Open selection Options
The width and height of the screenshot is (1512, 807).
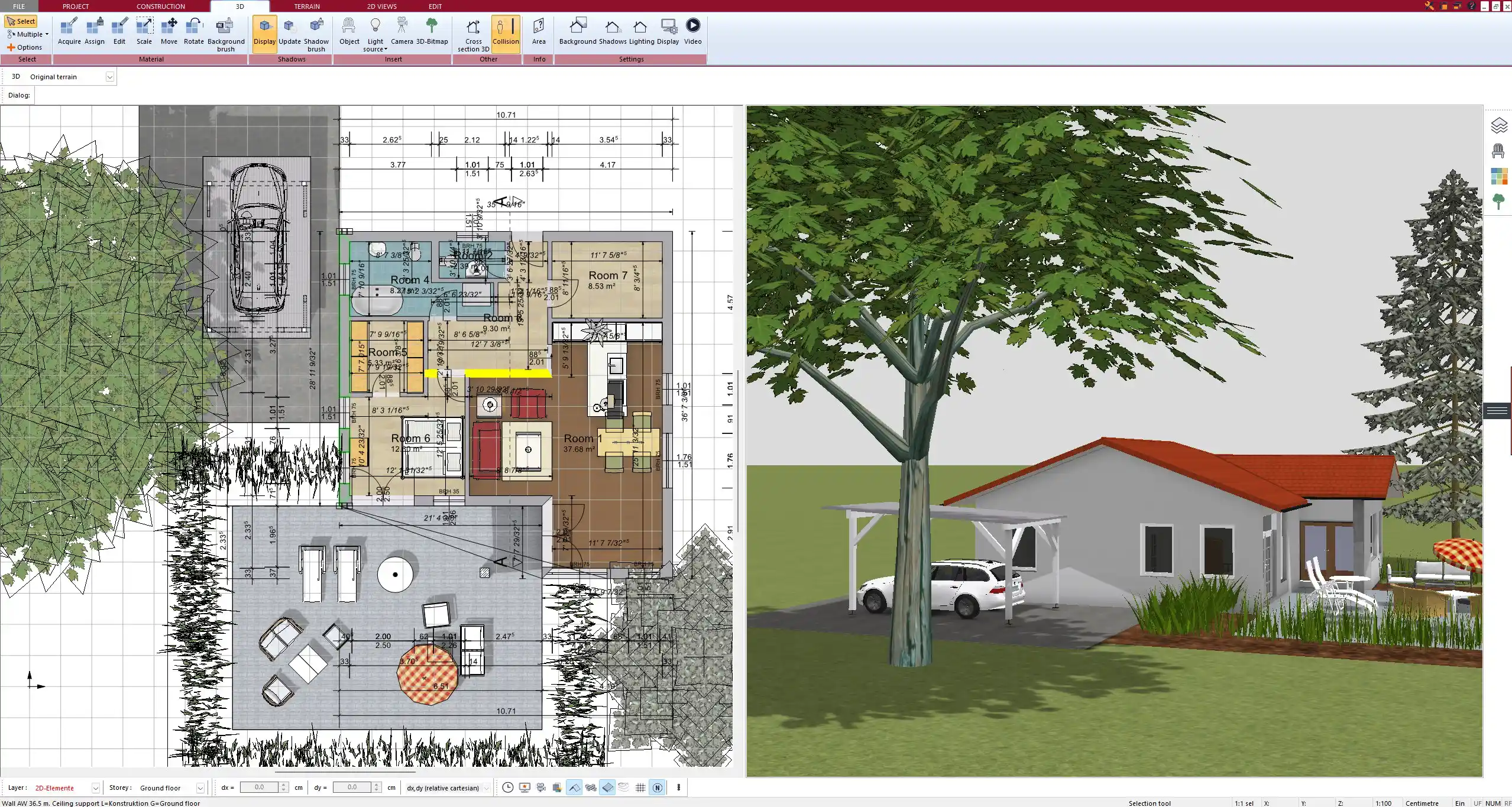tap(25, 47)
